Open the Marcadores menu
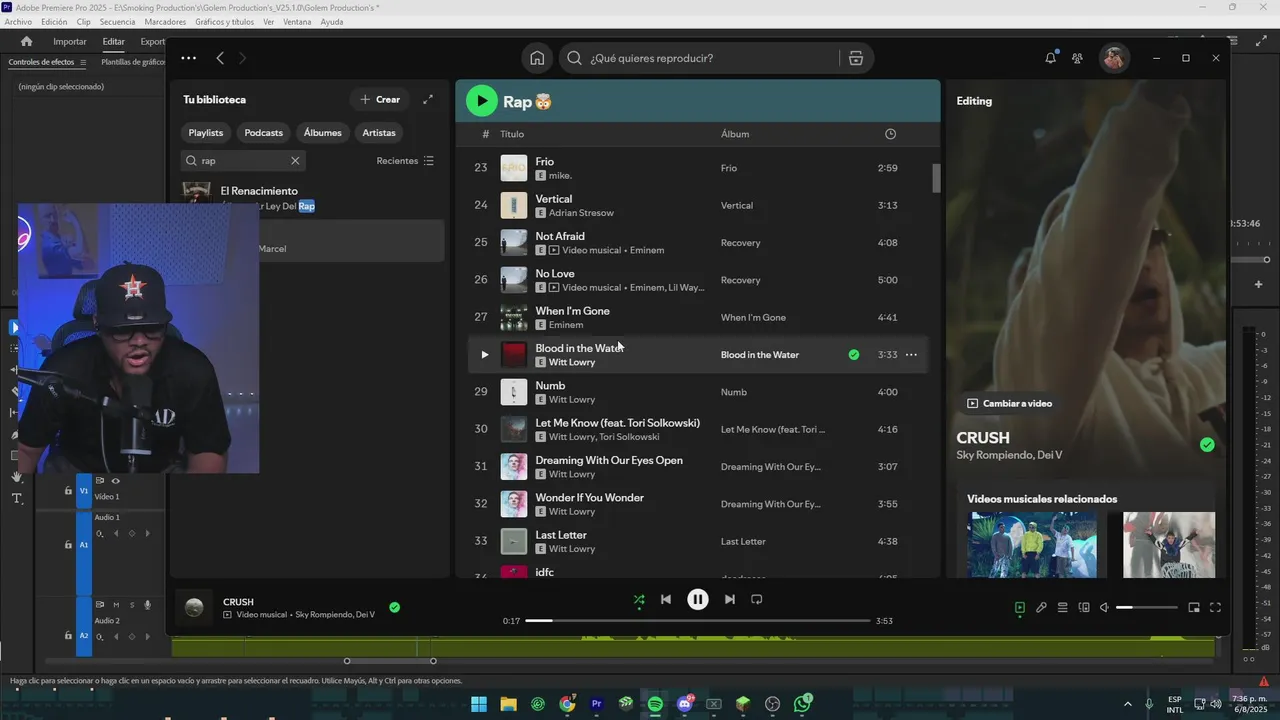Screen dimensions: 1280x720 click(165, 21)
